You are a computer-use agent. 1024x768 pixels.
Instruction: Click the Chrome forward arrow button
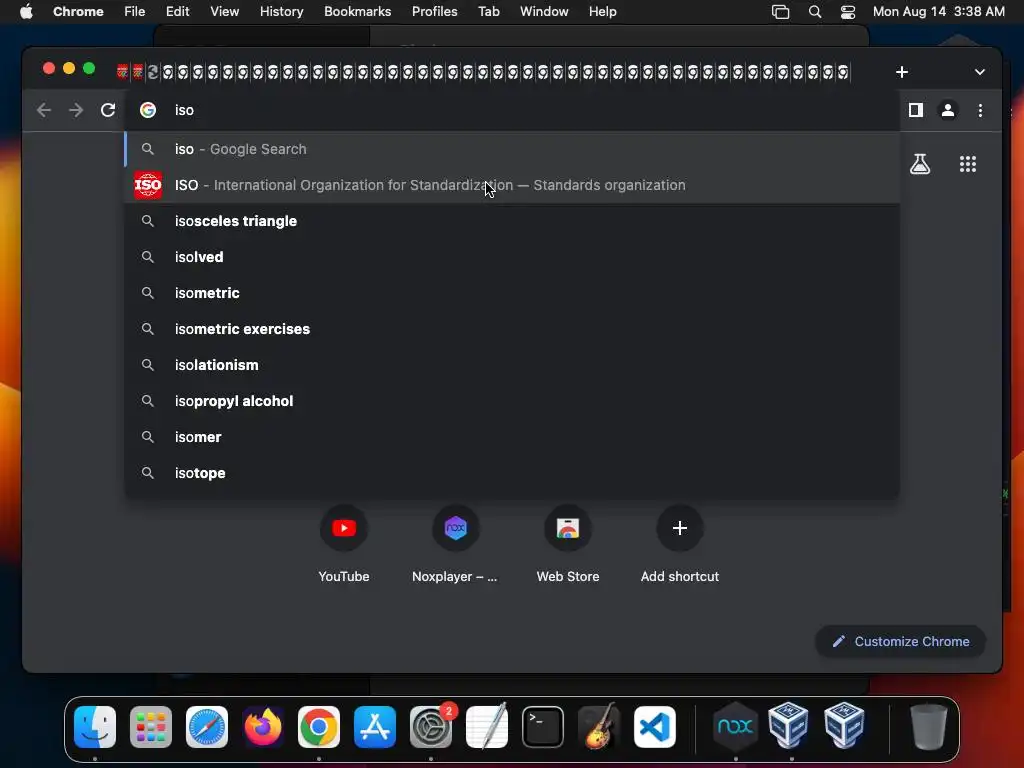click(x=76, y=110)
